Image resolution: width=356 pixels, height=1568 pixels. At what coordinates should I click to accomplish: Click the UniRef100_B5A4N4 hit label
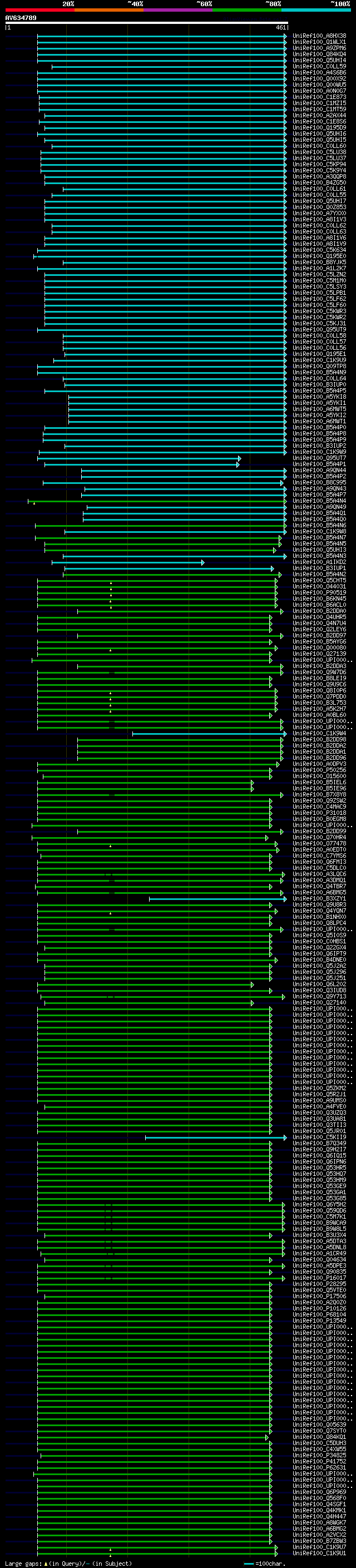click(319, 501)
